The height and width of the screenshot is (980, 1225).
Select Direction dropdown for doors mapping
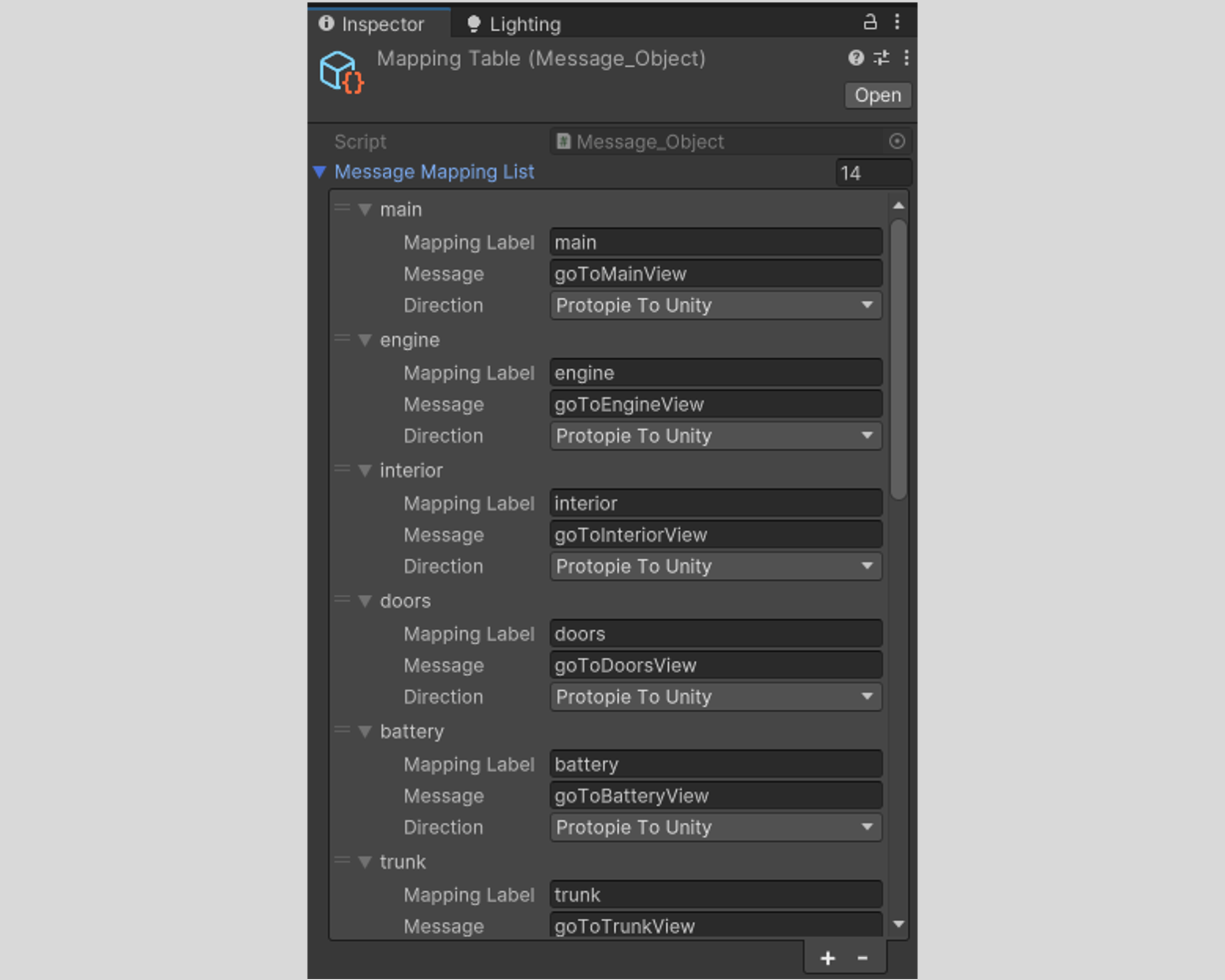(x=714, y=696)
